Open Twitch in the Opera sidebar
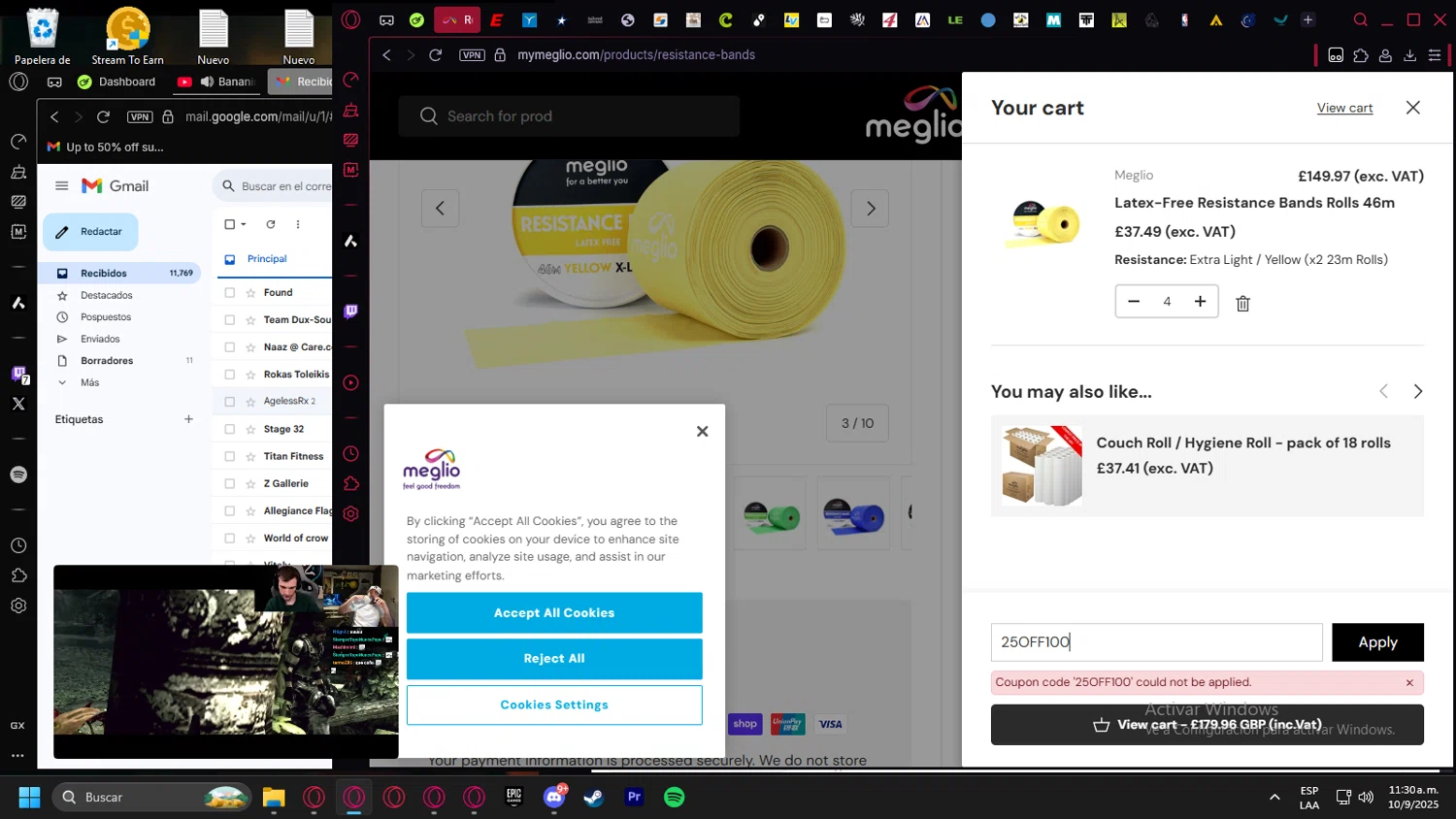 (350, 311)
